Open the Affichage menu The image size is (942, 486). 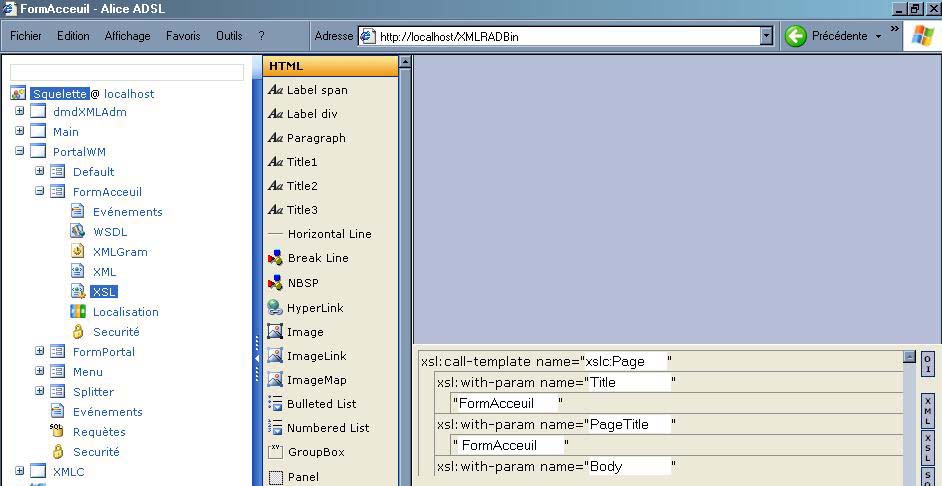tap(127, 36)
